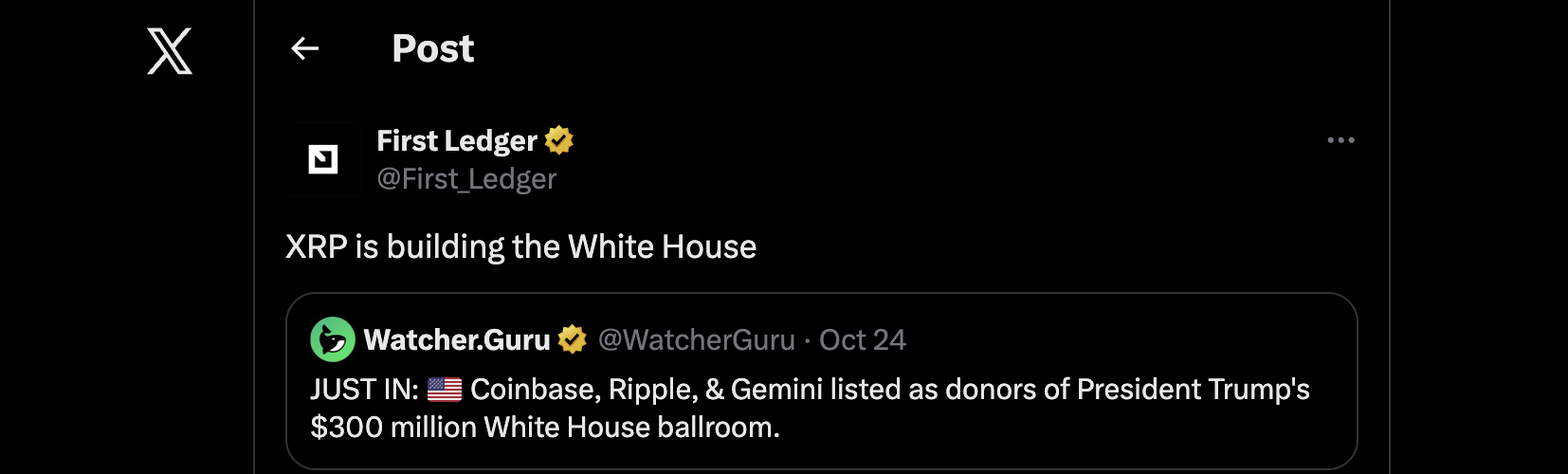The width and height of the screenshot is (1568, 474).
Task: Open the Oct 24 timestamp
Action: 863,339
